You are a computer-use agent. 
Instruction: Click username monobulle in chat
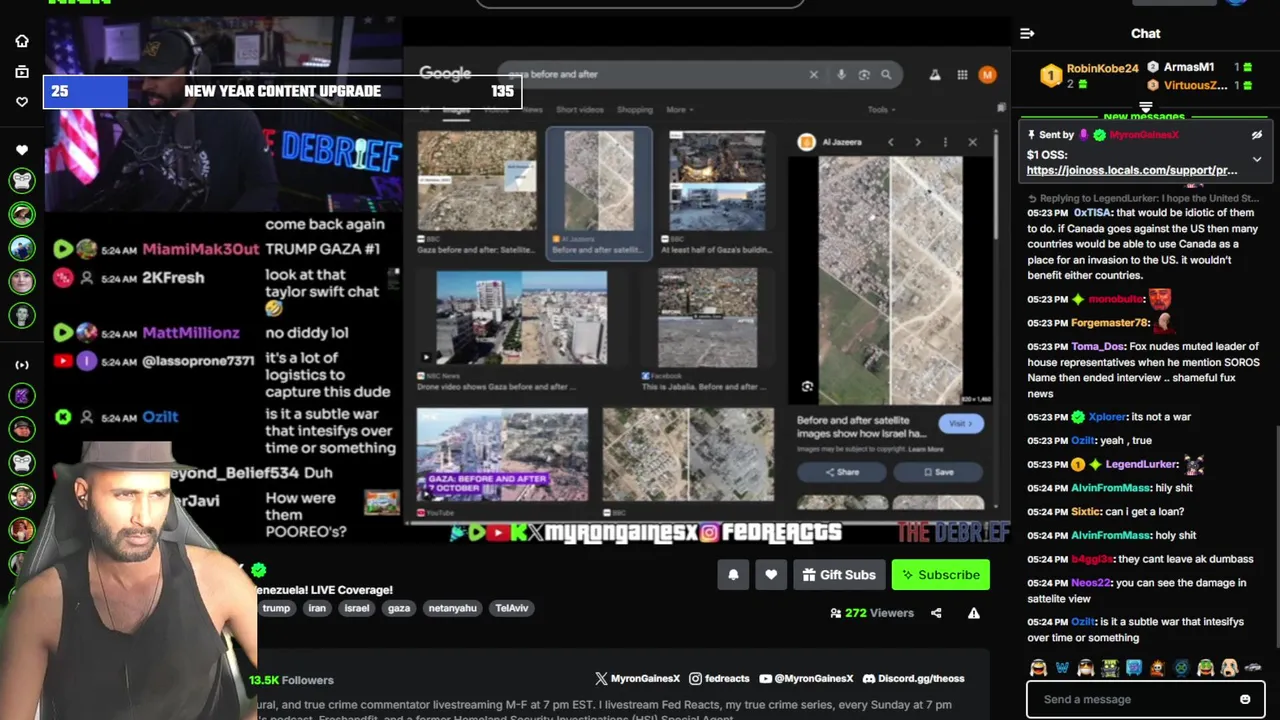click(x=1115, y=299)
